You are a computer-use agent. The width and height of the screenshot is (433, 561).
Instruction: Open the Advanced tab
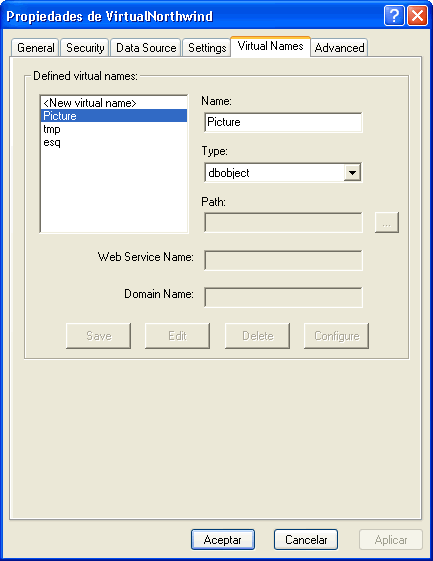(x=340, y=48)
